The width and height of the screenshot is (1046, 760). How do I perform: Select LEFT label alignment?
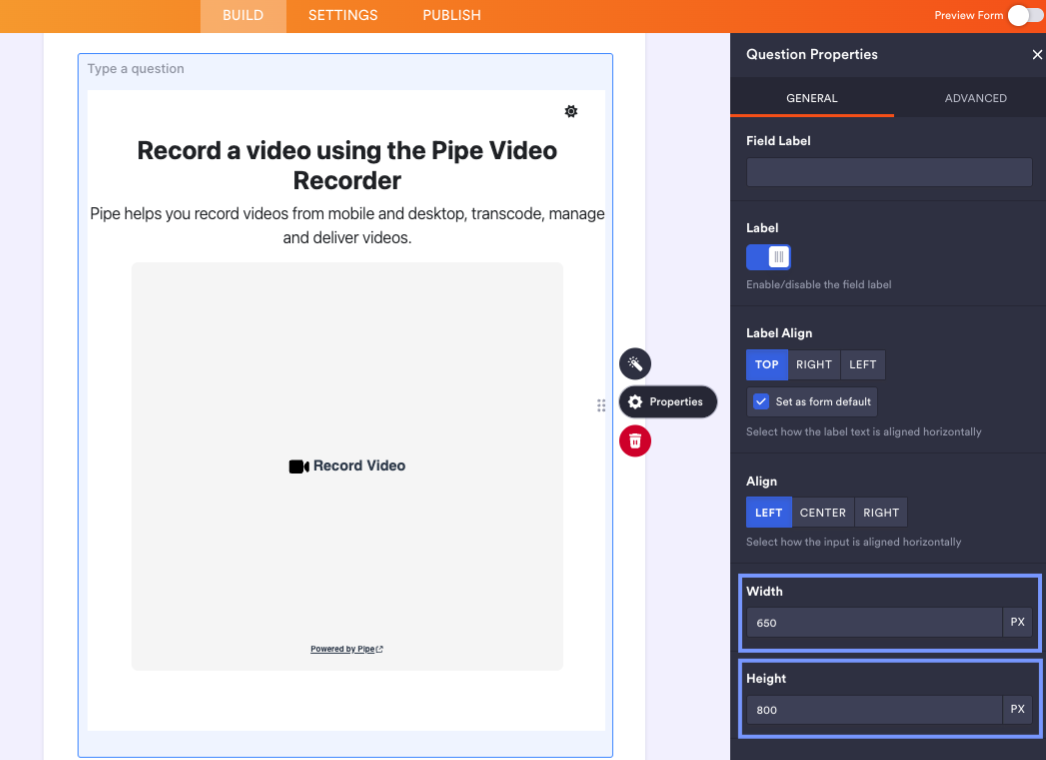coord(863,364)
